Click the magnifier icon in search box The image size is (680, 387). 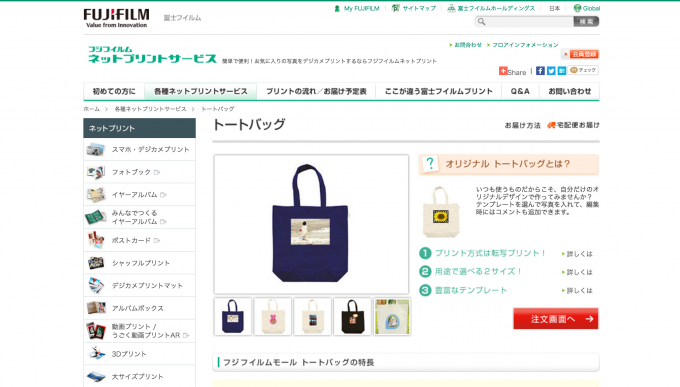[481, 21]
